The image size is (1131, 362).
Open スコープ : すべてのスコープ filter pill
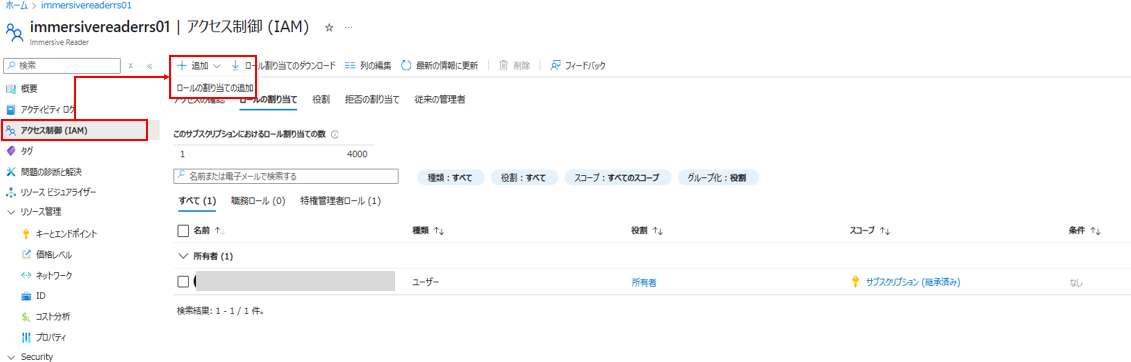[618, 177]
